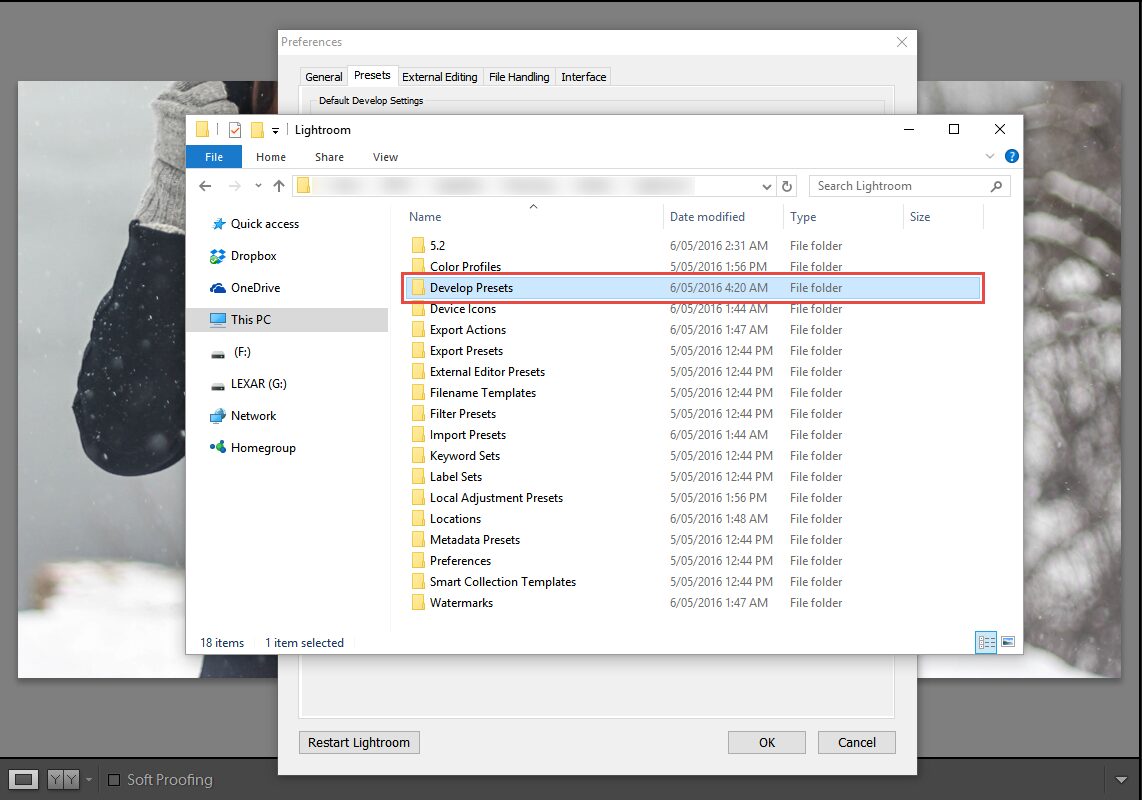Open the Share ribbon tab
Image resolution: width=1142 pixels, height=800 pixels.
point(329,157)
